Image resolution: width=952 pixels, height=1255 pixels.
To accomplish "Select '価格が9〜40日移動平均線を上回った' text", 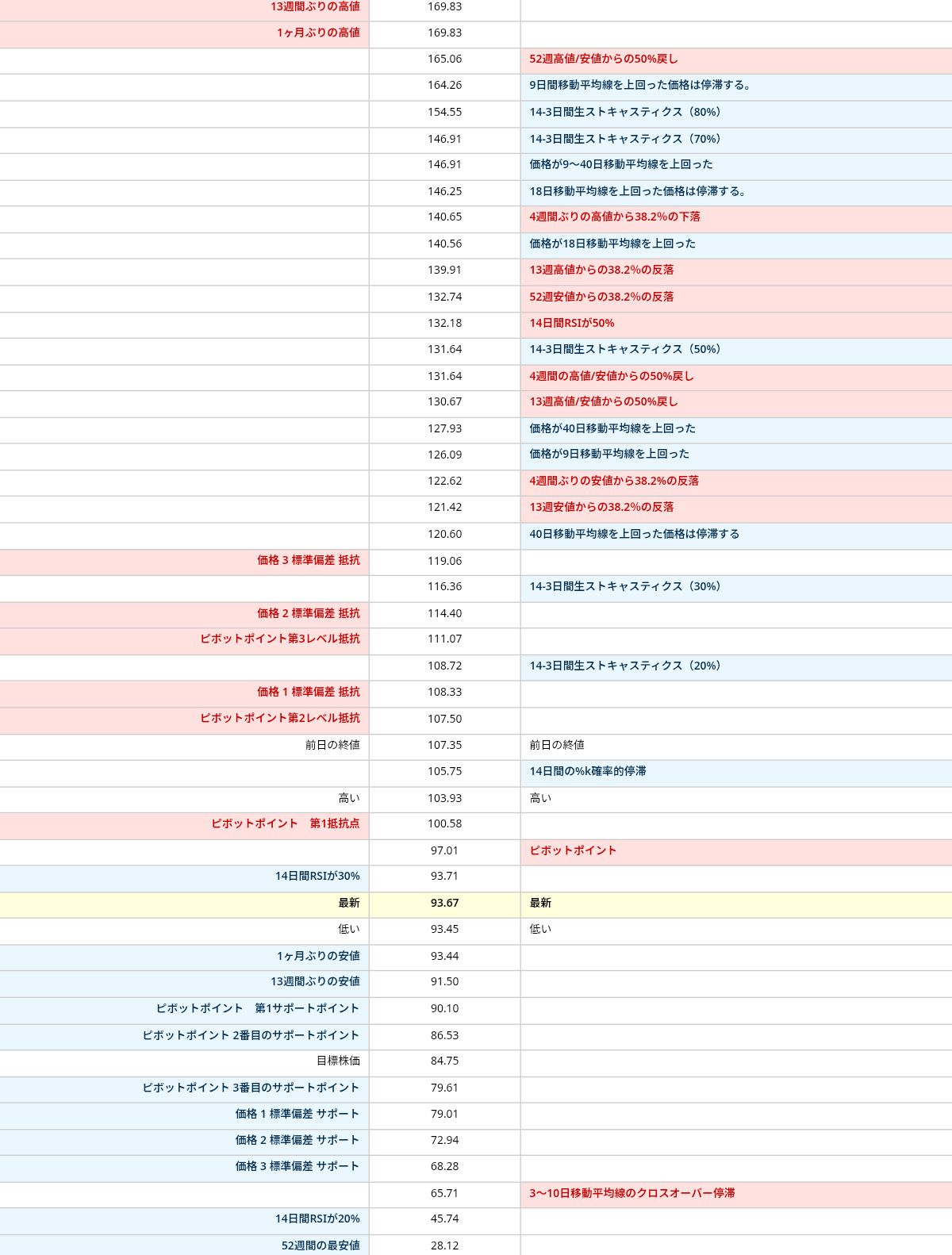I will [x=621, y=164].
